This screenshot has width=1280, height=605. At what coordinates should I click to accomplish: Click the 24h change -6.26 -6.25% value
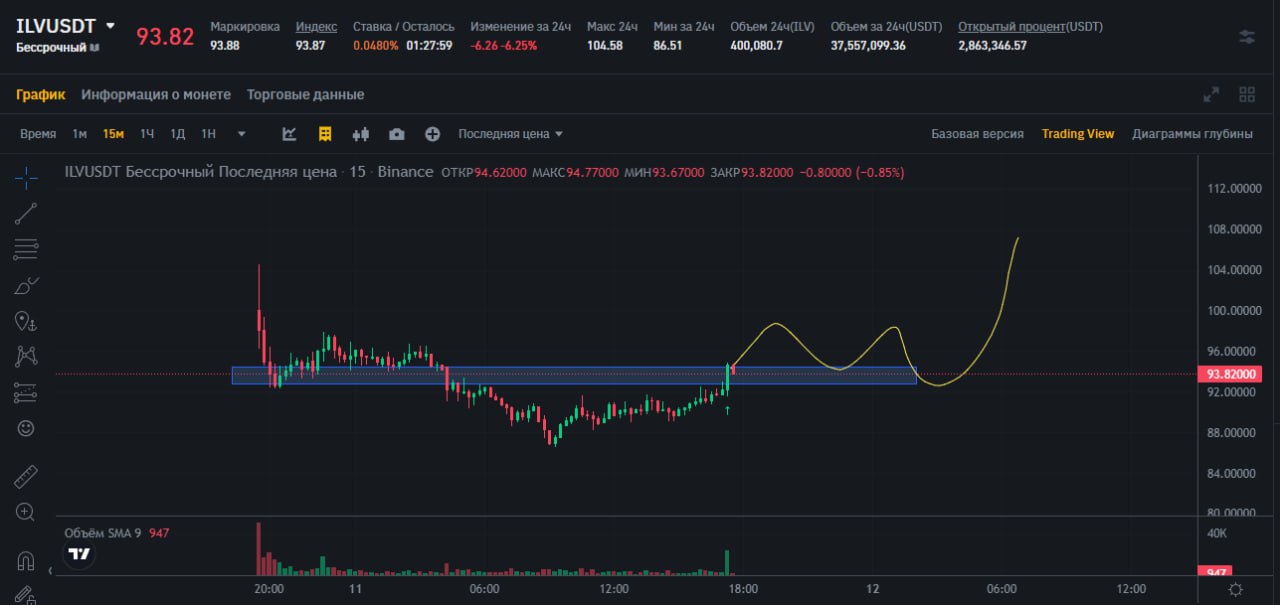pos(503,45)
